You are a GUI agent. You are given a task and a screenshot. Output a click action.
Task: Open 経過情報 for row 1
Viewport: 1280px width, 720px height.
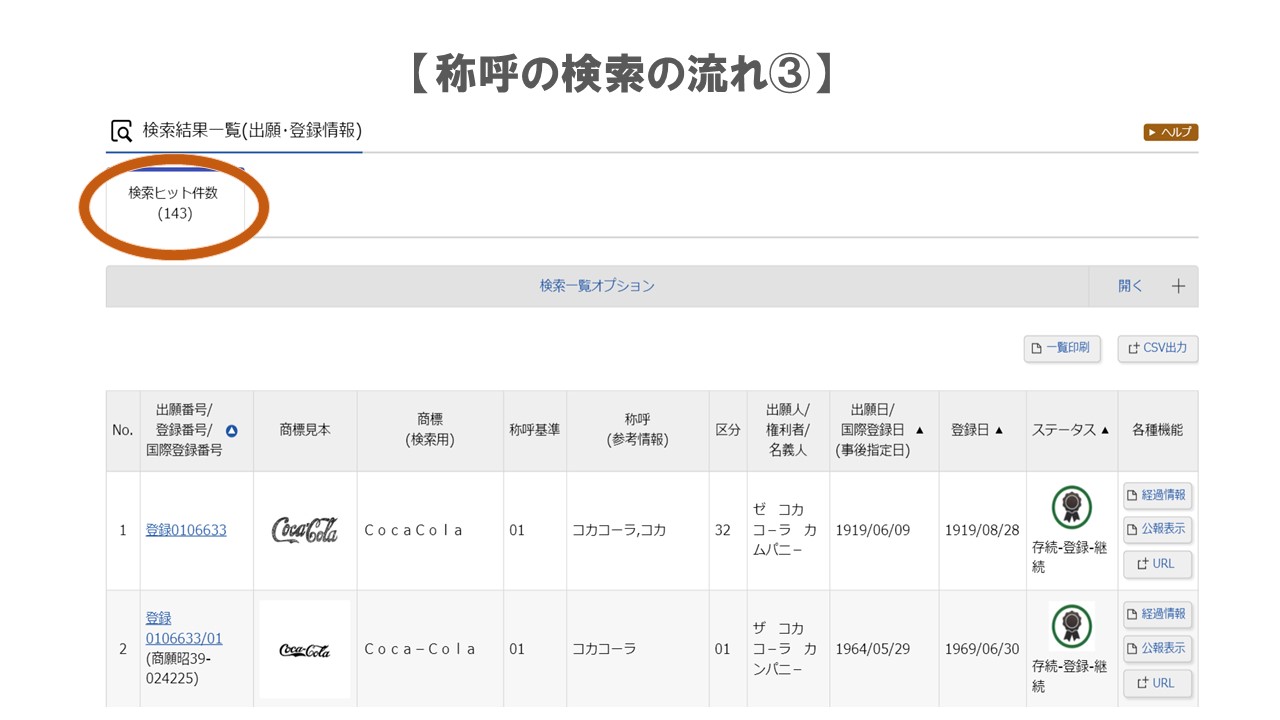[1157, 495]
